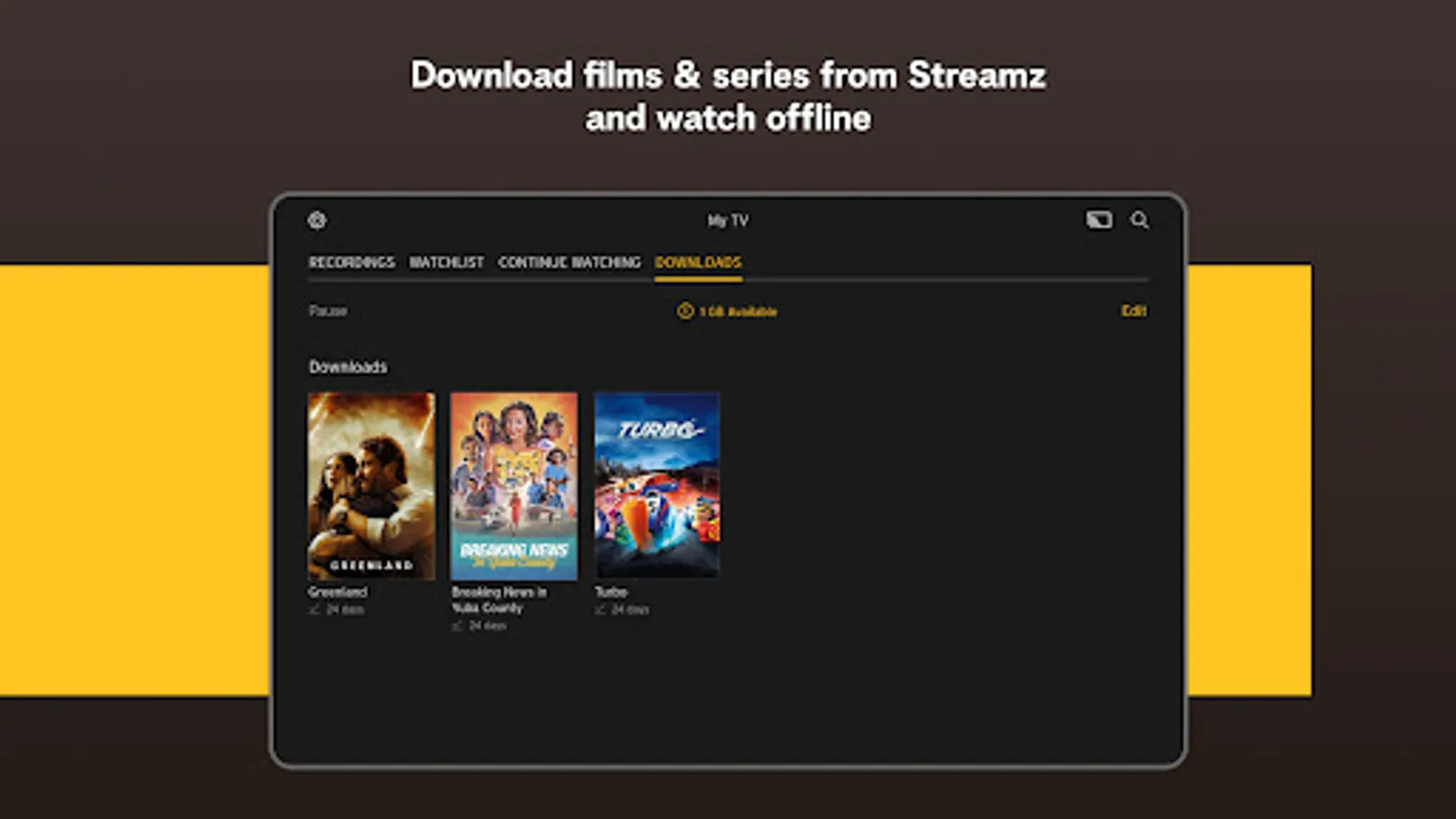The height and width of the screenshot is (819, 1456).
Task: Select the Downloads tab
Action: pos(698,262)
